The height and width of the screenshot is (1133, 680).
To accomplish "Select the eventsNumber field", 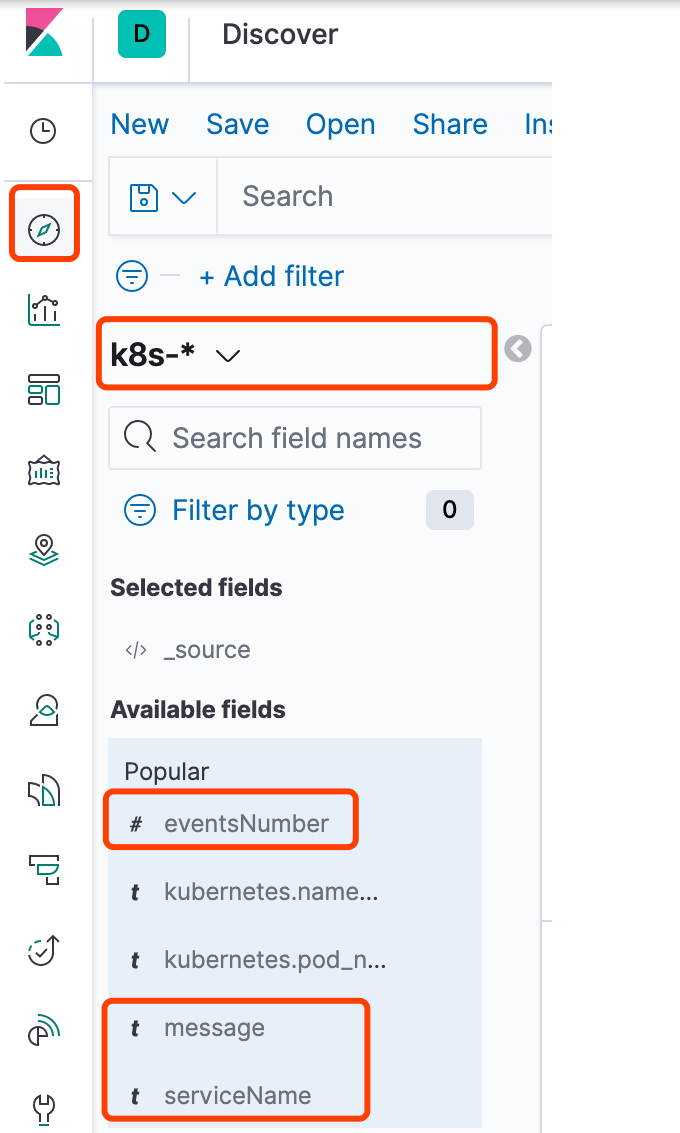I will pos(231,823).
